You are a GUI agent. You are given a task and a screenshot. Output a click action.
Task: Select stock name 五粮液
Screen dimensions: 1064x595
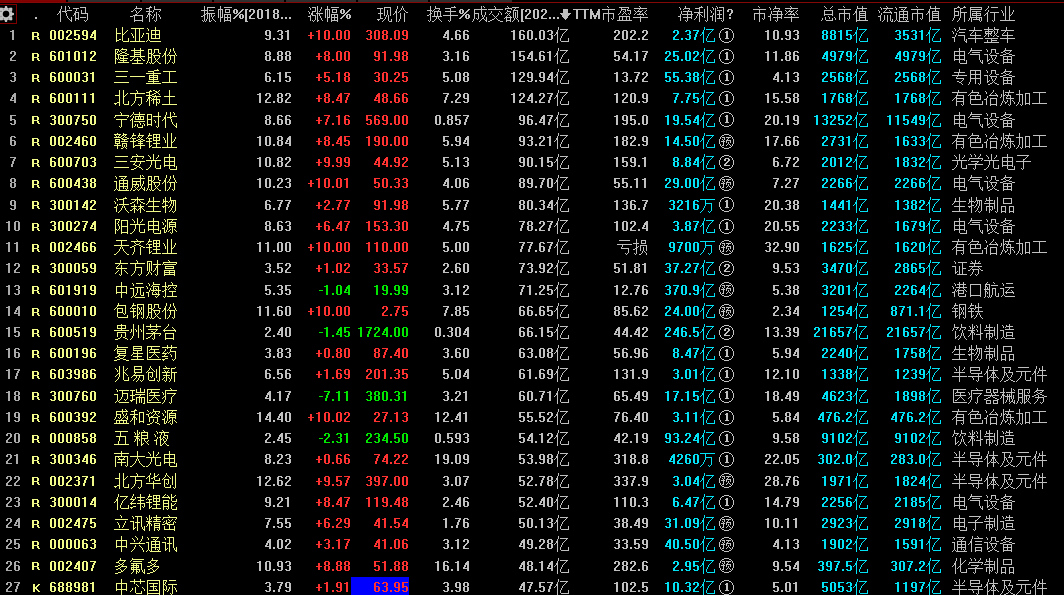point(142,438)
